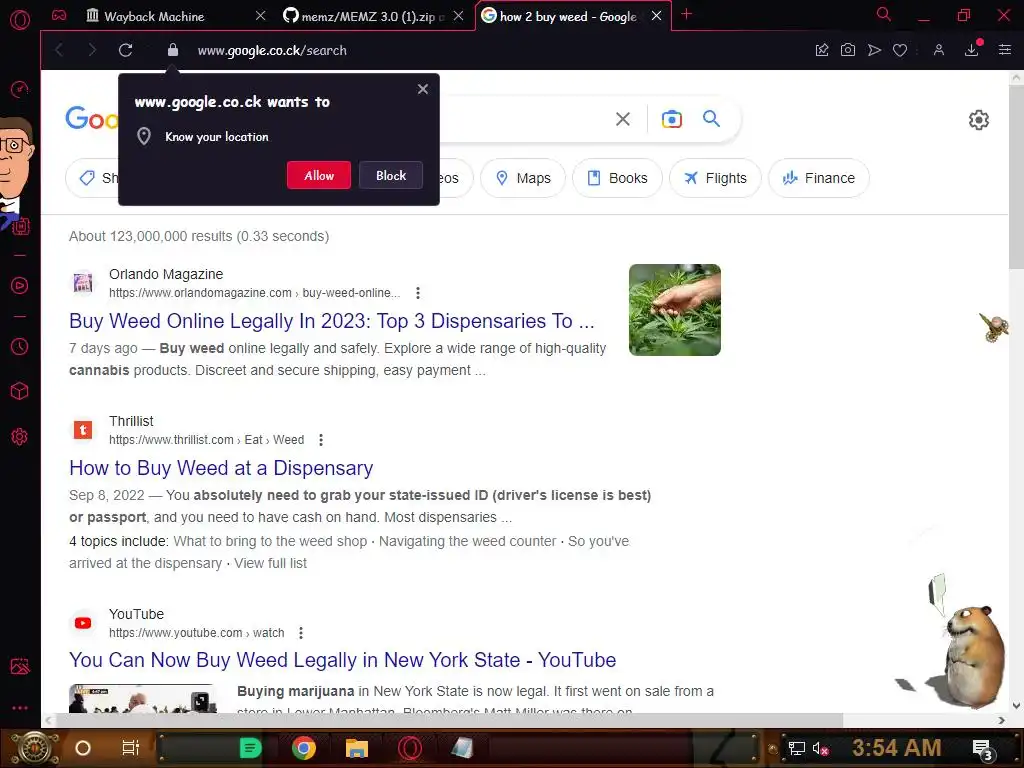The image size is (1024, 768).
Task: Open the sidebar picture icon
Action: (x=20, y=666)
